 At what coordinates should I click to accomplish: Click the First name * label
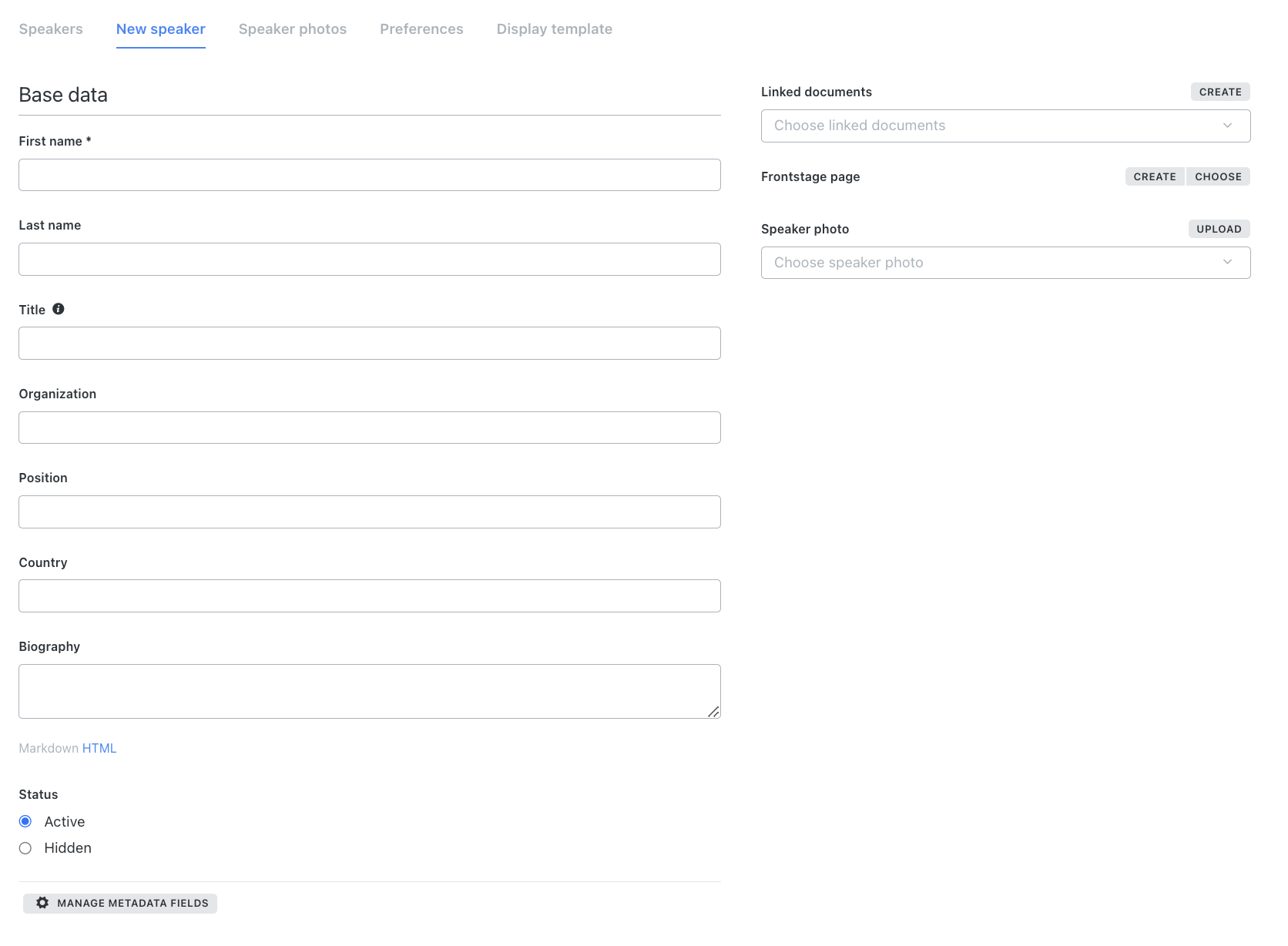pos(55,141)
